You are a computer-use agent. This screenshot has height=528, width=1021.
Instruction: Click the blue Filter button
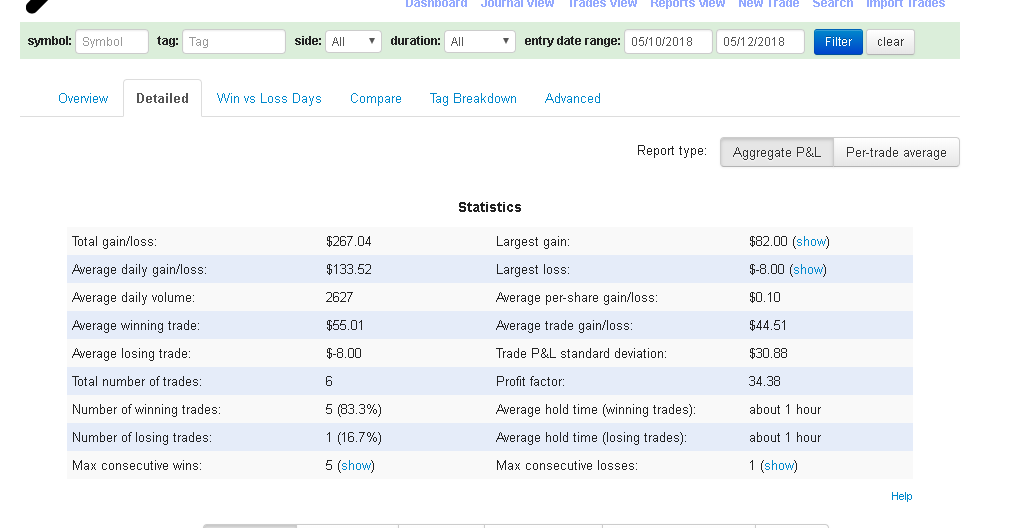click(x=838, y=42)
